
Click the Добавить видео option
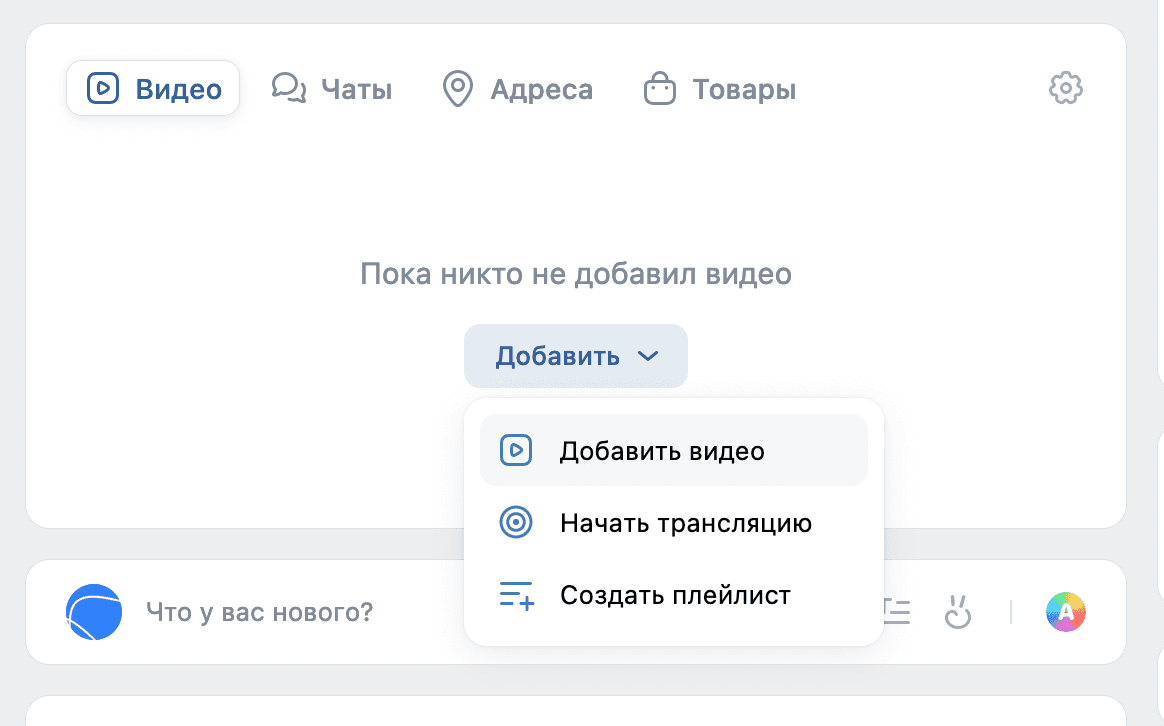[x=663, y=450]
